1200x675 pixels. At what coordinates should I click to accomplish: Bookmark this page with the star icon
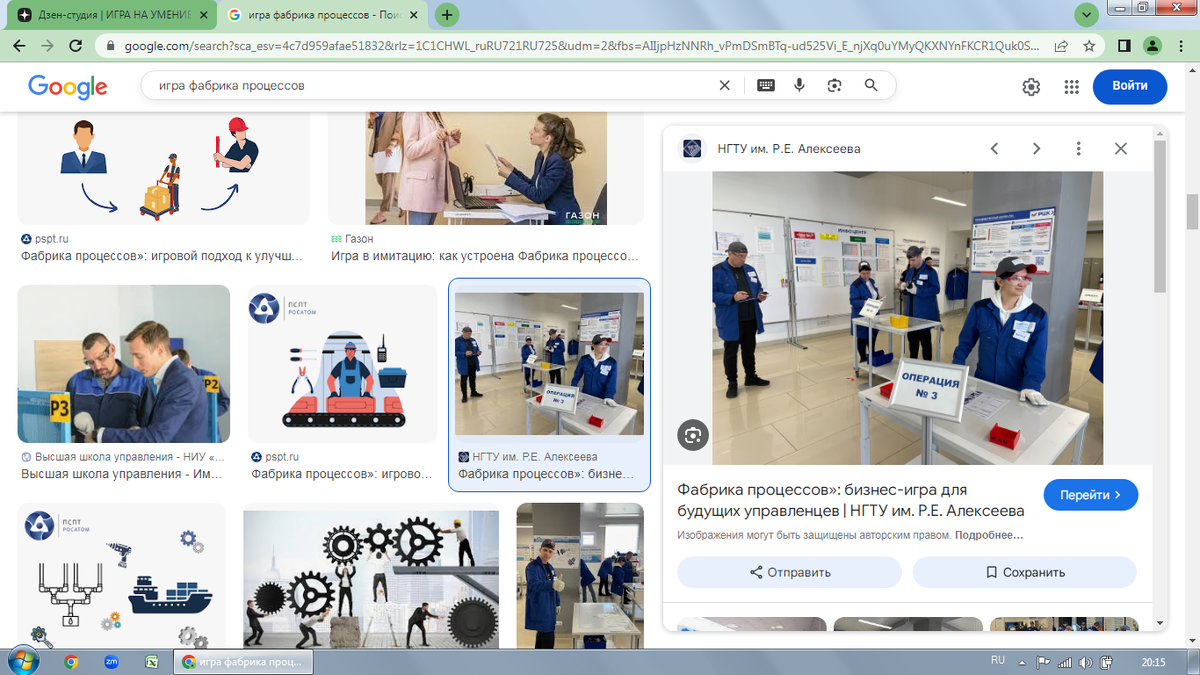point(1089,46)
